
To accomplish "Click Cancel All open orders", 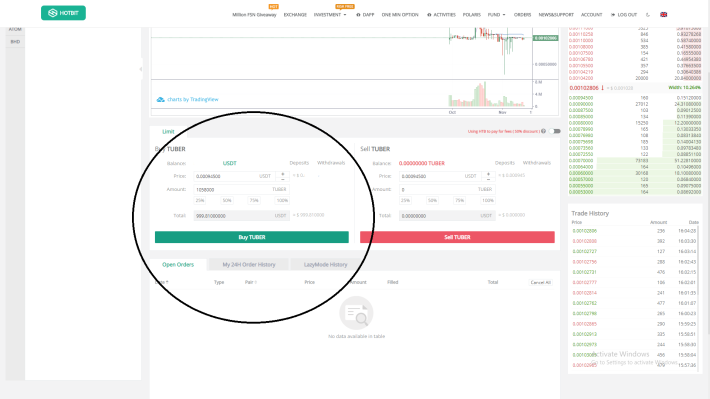I will (541, 283).
